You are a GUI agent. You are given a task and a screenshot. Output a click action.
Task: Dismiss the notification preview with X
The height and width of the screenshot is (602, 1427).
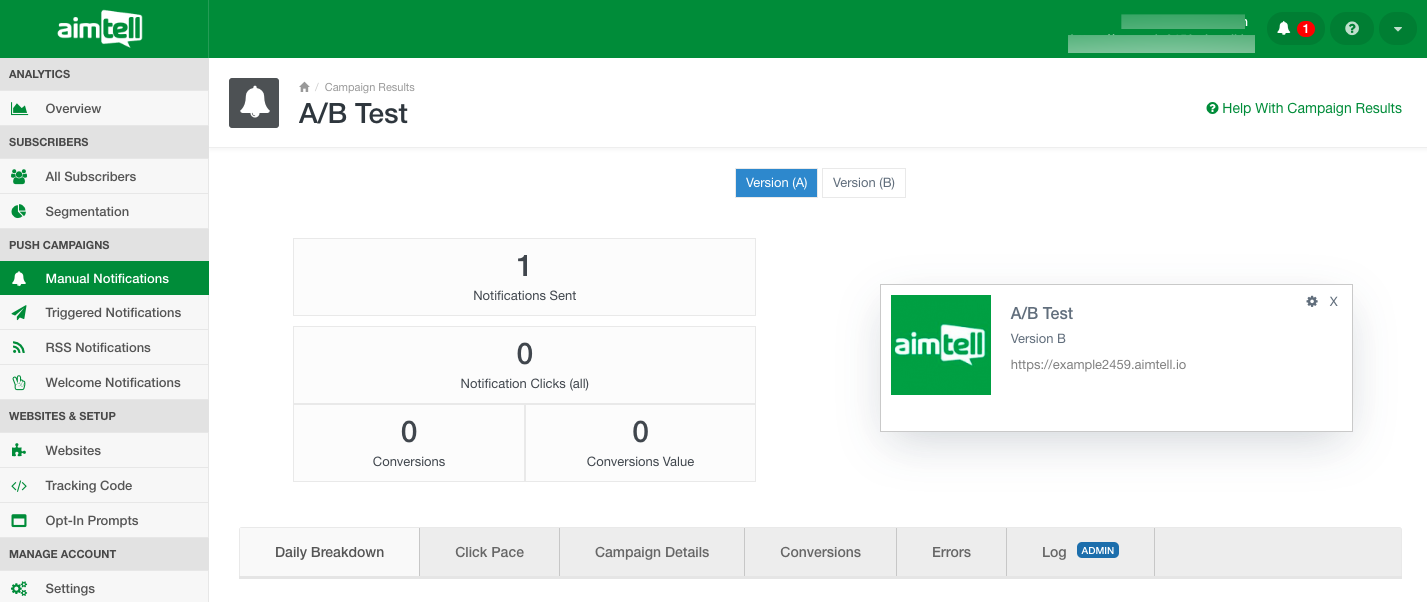point(1333,301)
